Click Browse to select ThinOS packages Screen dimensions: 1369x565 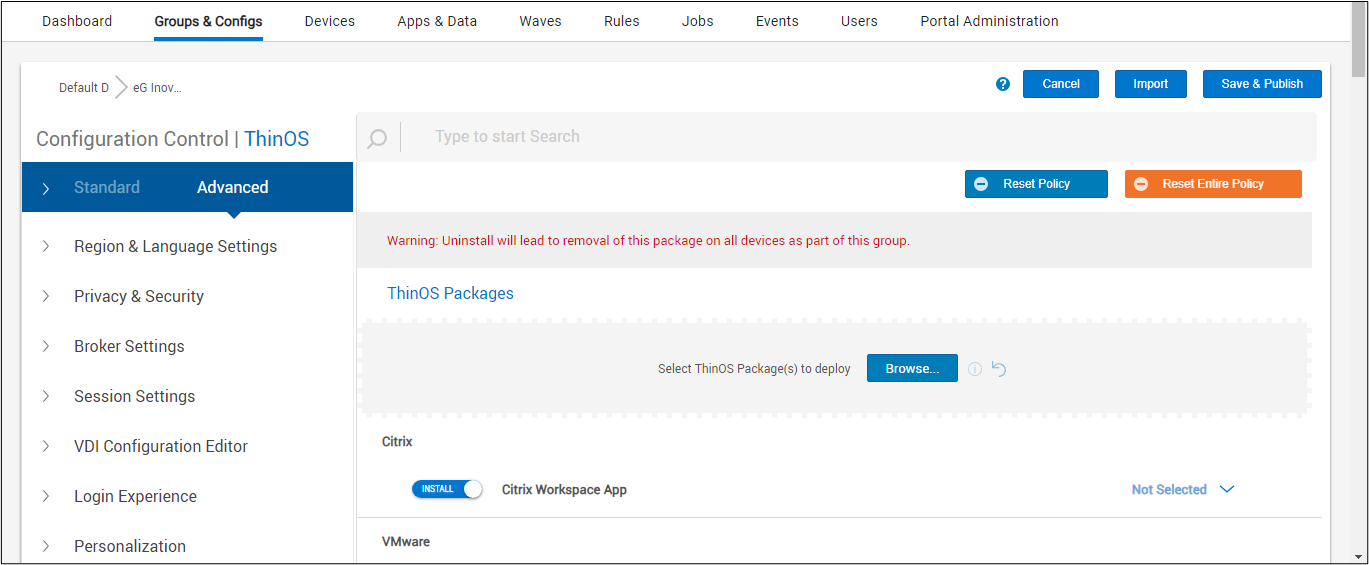click(x=912, y=369)
